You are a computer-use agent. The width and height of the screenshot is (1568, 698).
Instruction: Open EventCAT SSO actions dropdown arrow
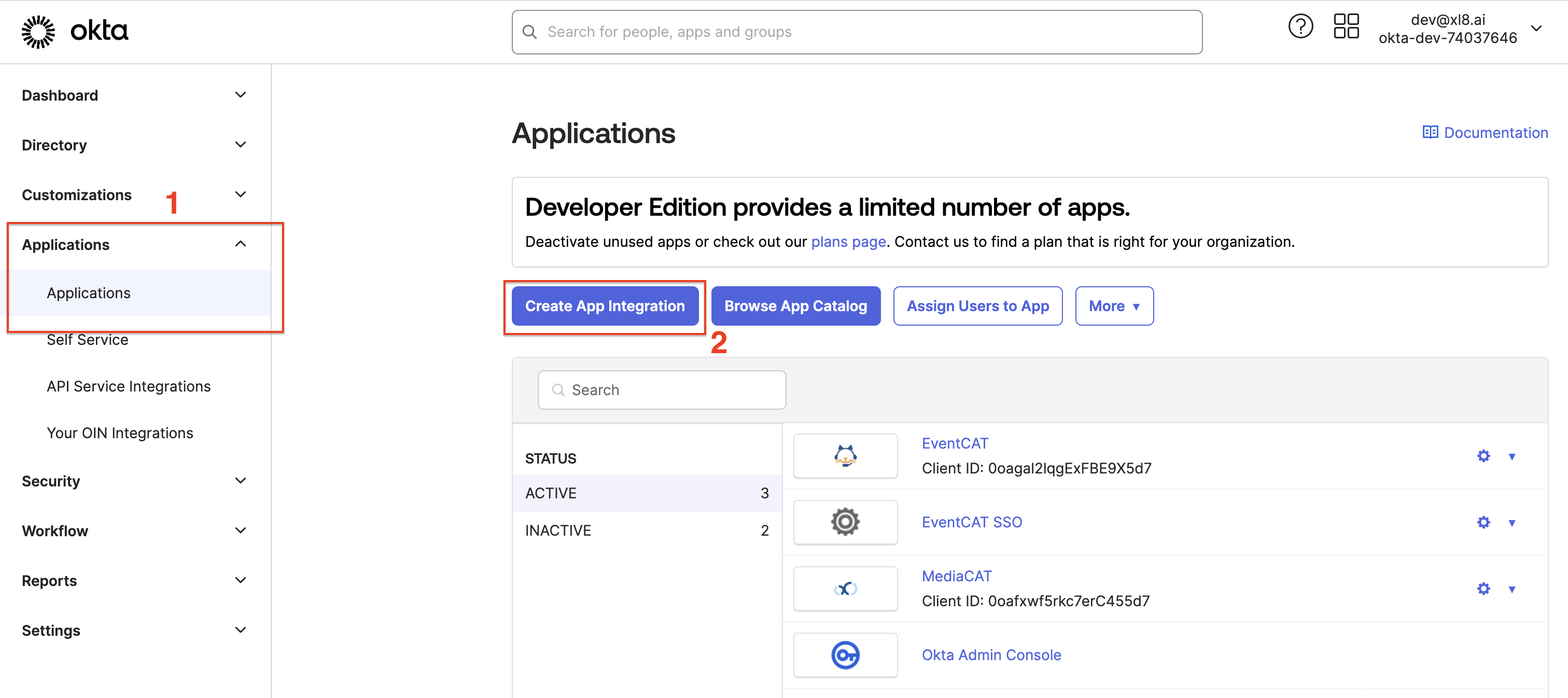(1511, 523)
